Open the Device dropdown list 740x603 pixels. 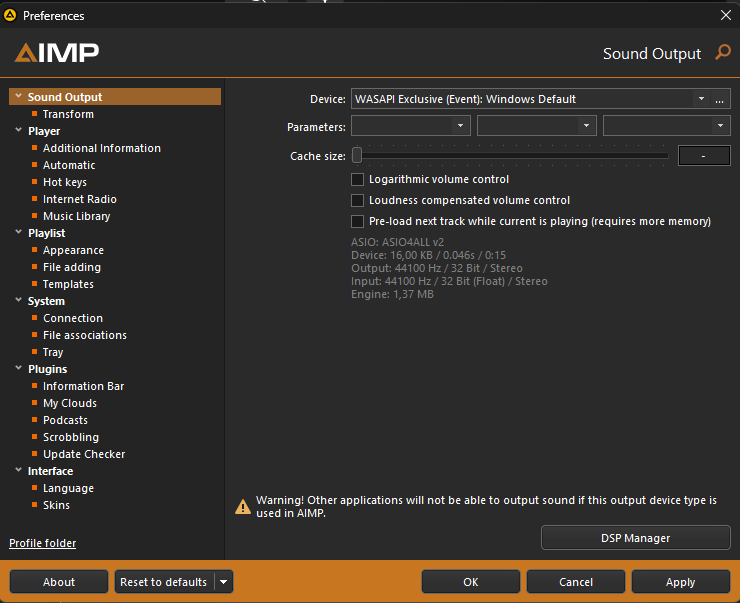tap(700, 99)
